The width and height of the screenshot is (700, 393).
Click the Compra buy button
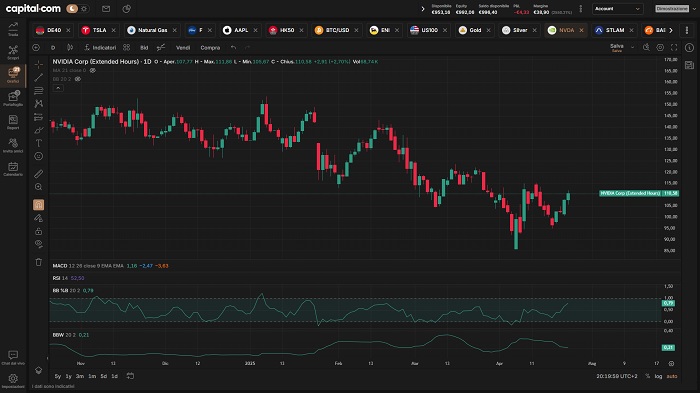click(210, 47)
